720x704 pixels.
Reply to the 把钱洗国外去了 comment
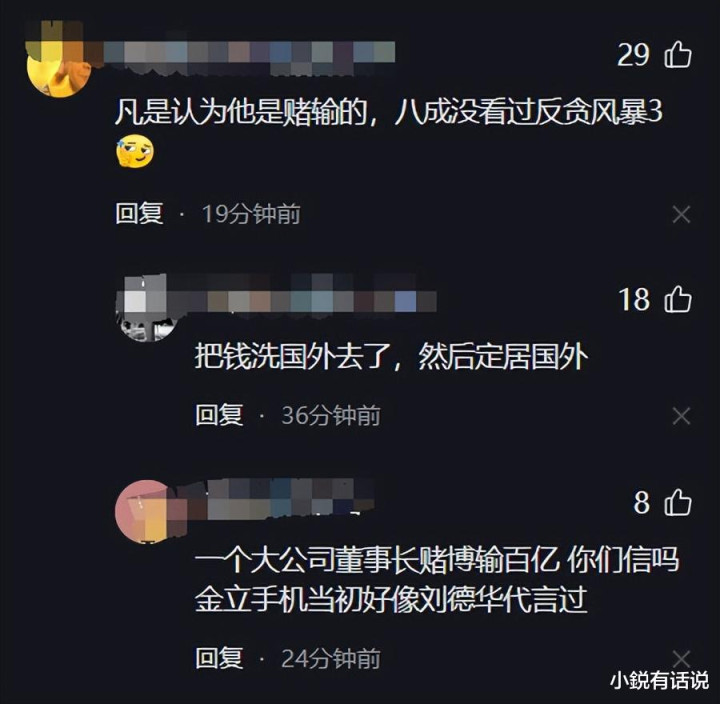pos(219,415)
